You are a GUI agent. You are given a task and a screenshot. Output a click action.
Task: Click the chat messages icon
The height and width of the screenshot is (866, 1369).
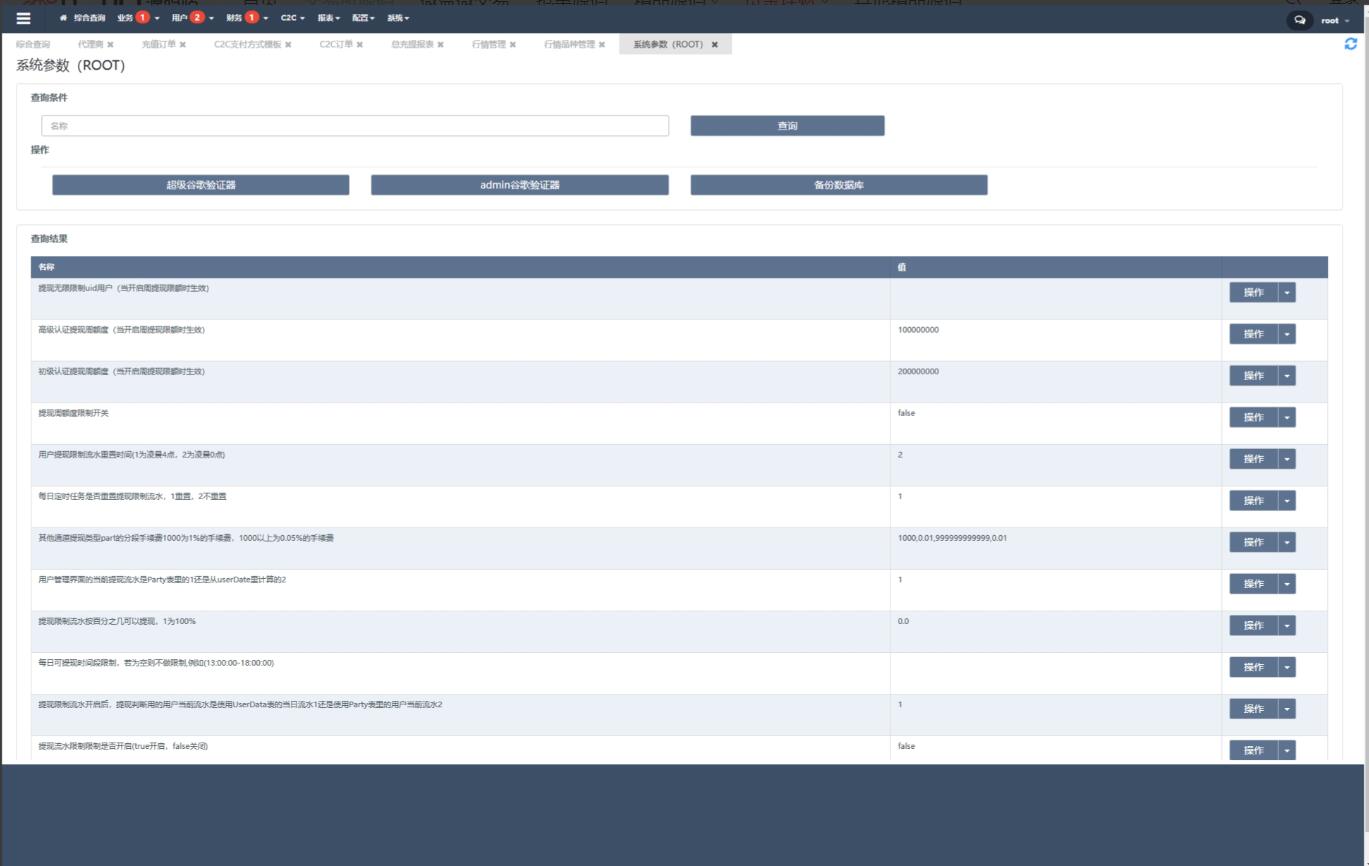pos(1299,20)
